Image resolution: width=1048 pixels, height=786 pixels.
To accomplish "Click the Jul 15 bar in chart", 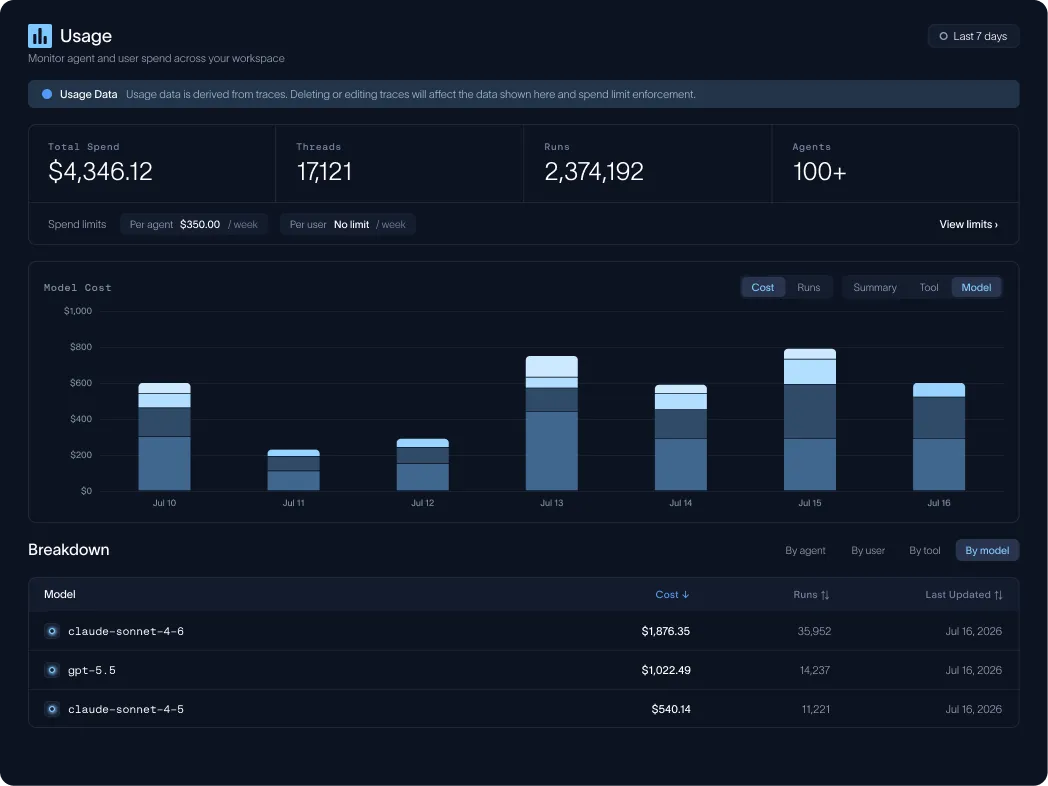I will 809,420.
